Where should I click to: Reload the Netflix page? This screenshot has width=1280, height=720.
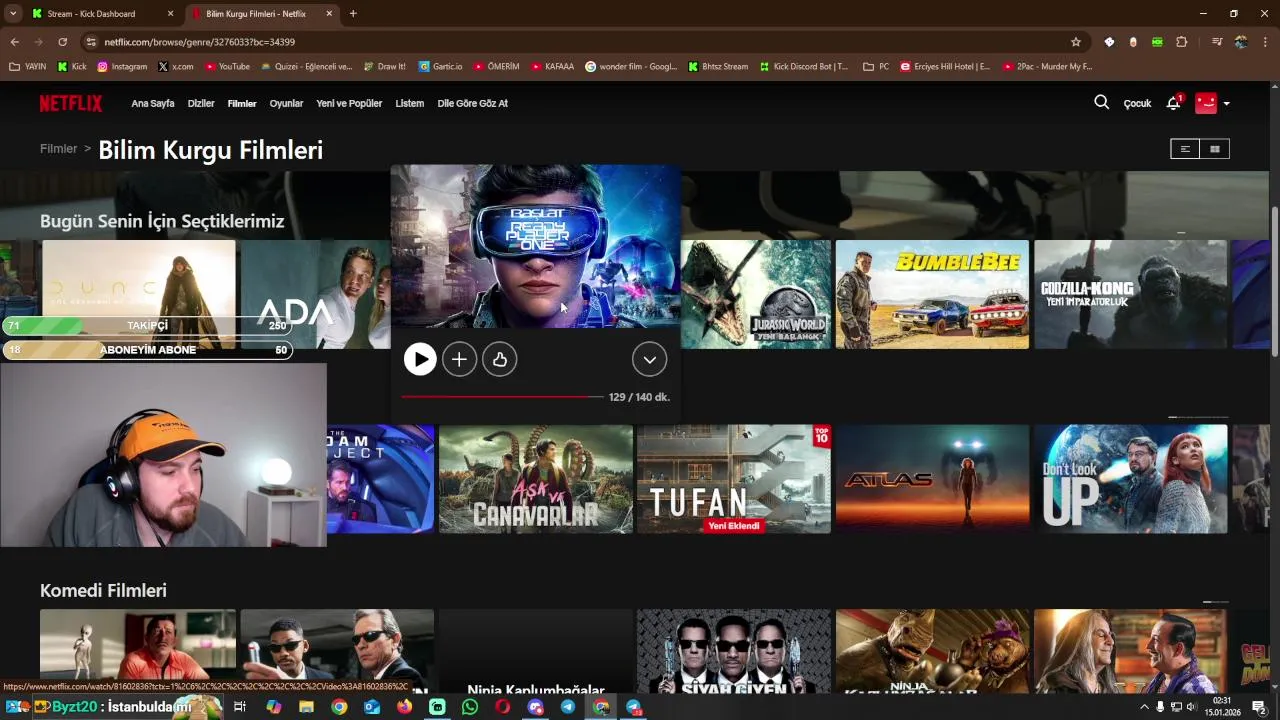pyautogui.click(x=62, y=42)
